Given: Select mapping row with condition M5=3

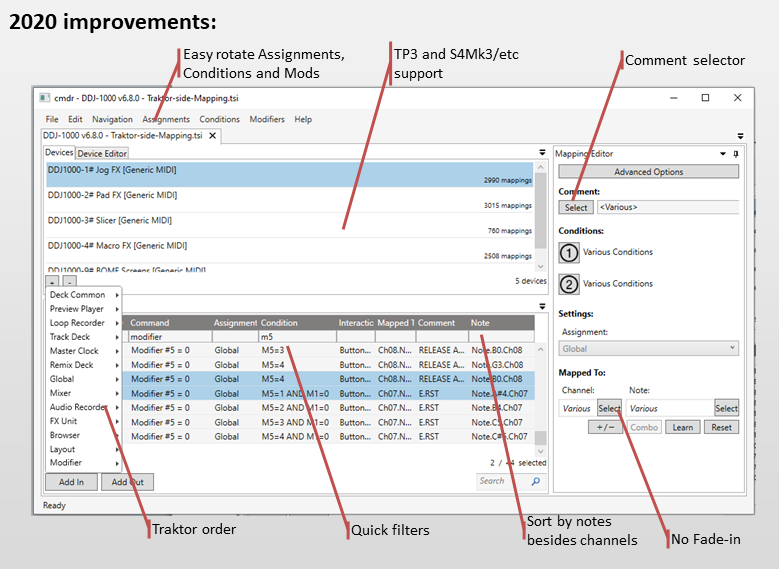Looking at the screenshot, I should 328,350.
